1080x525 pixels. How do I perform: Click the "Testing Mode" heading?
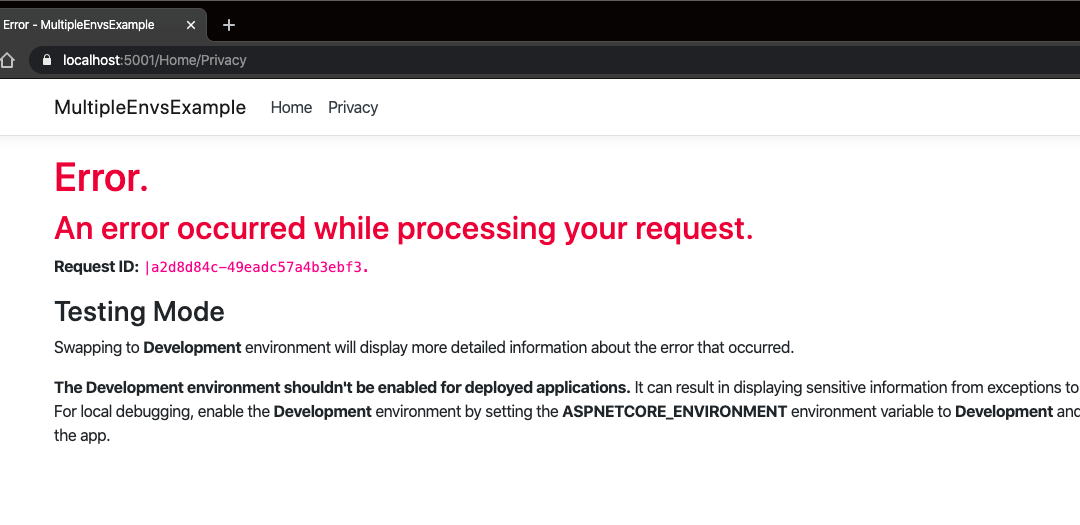[139, 312]
